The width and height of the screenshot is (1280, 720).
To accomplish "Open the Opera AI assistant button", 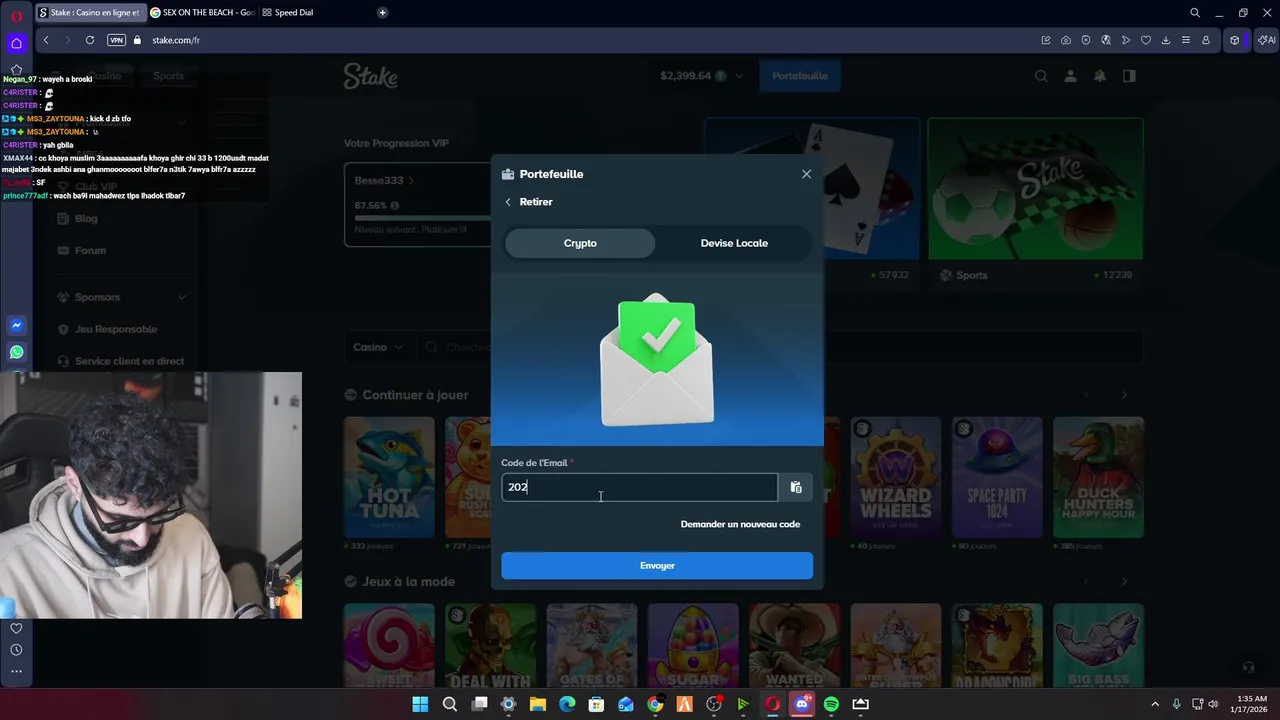I will pyautogui.click(x=1267, y=40).
